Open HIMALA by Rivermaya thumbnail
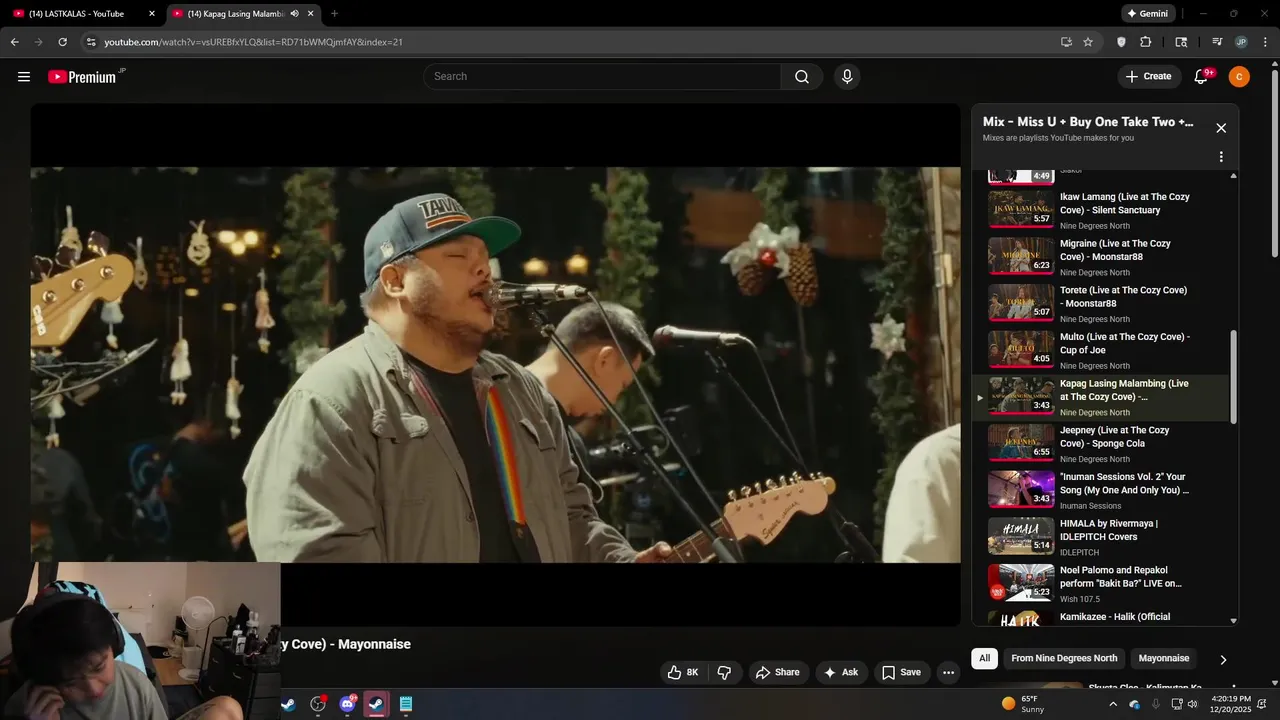The height and width of the screenshot is (720, 1280). pyautogui.click(x=1021, y=536)
